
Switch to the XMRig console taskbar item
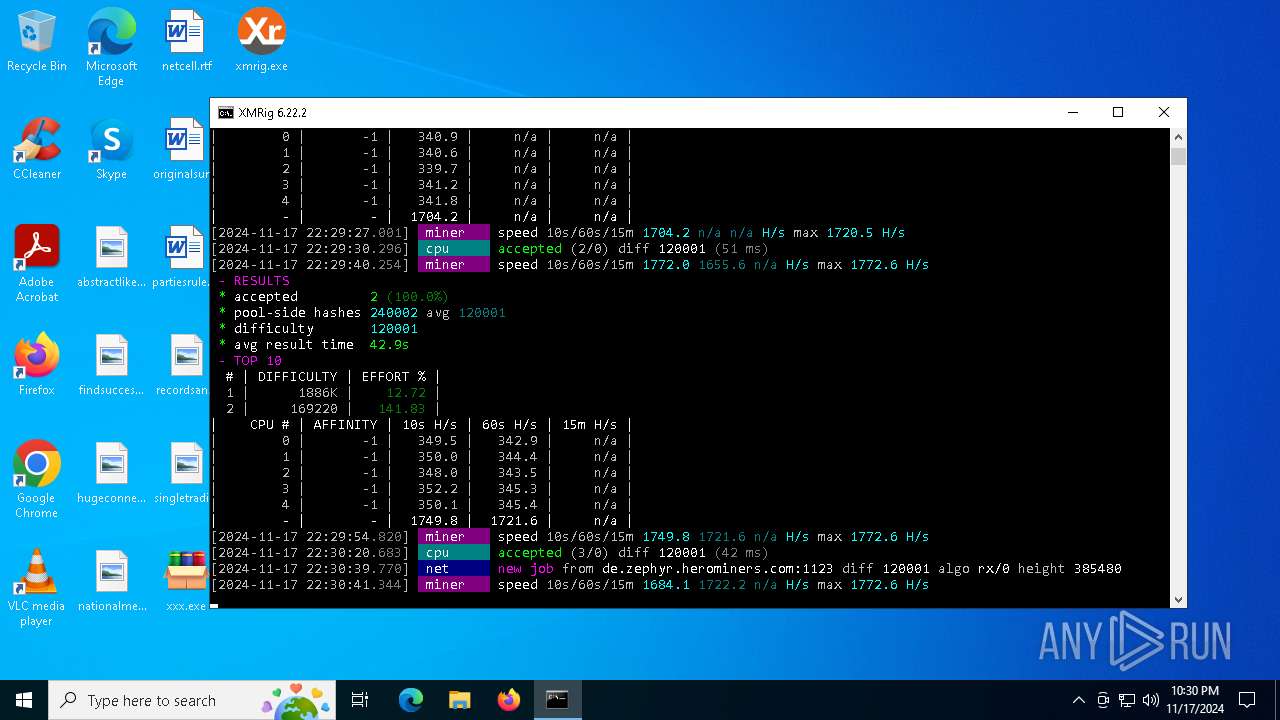[557, 700]
